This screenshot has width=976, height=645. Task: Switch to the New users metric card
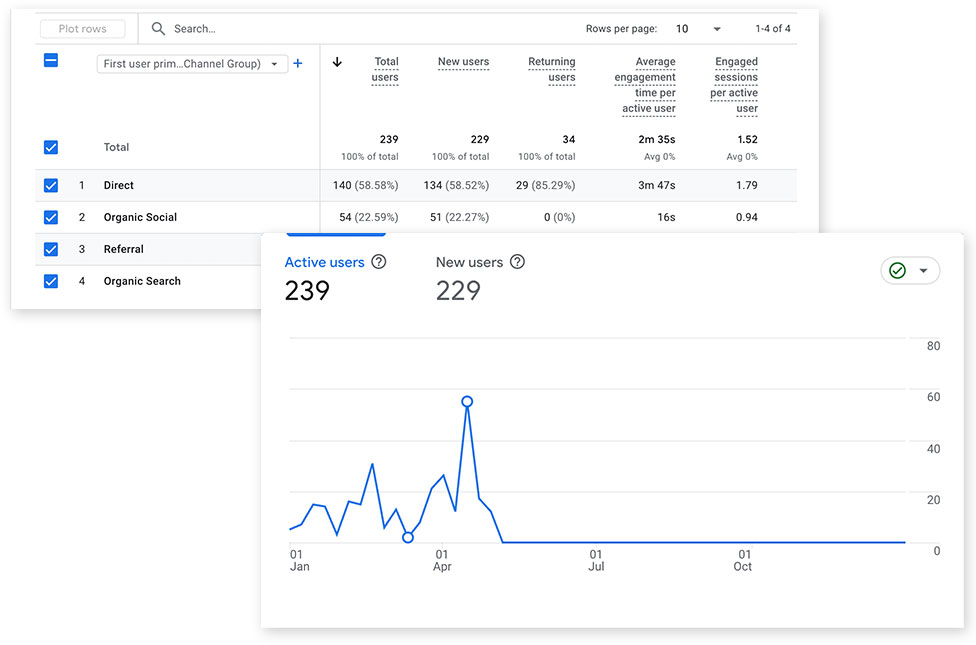470,262
